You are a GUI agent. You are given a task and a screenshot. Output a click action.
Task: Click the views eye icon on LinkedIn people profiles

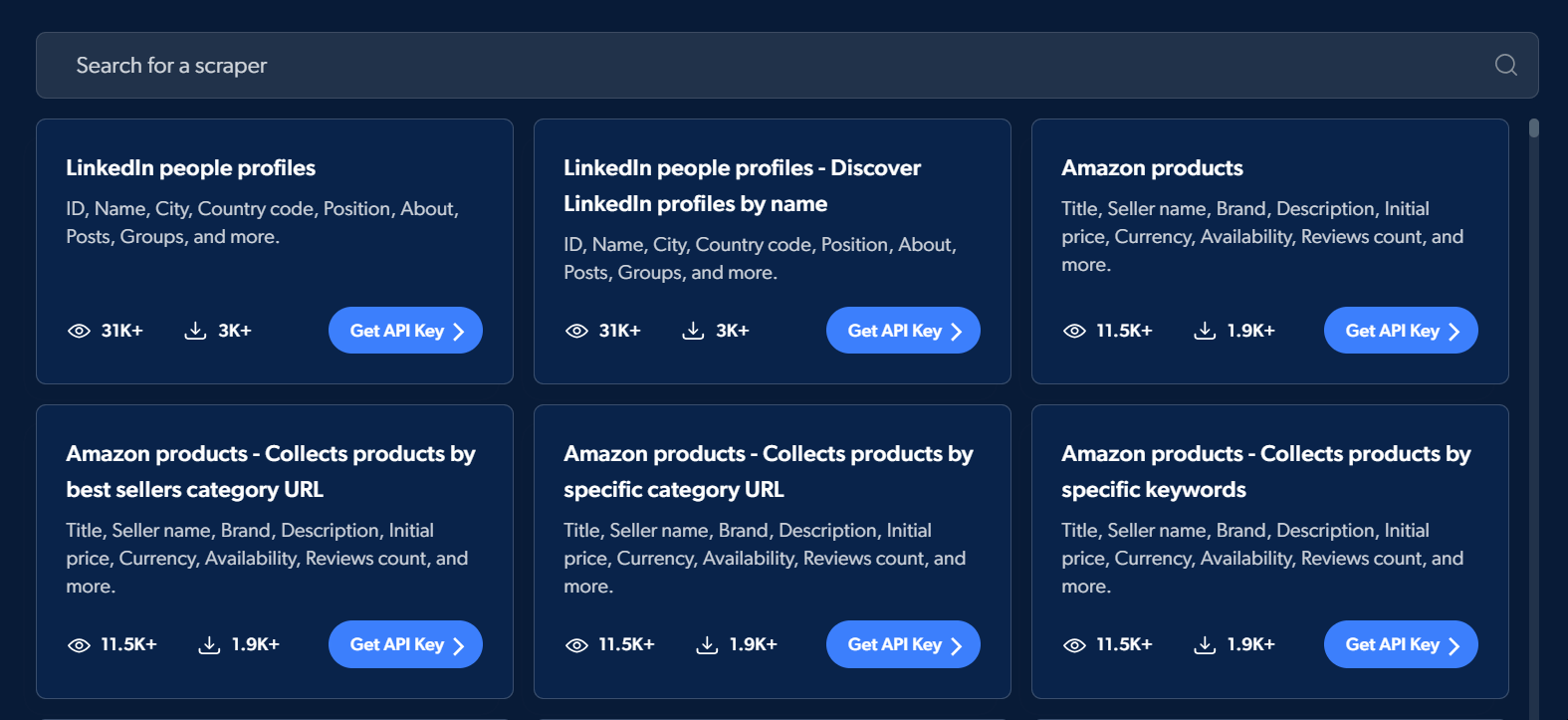coord(80,330)
